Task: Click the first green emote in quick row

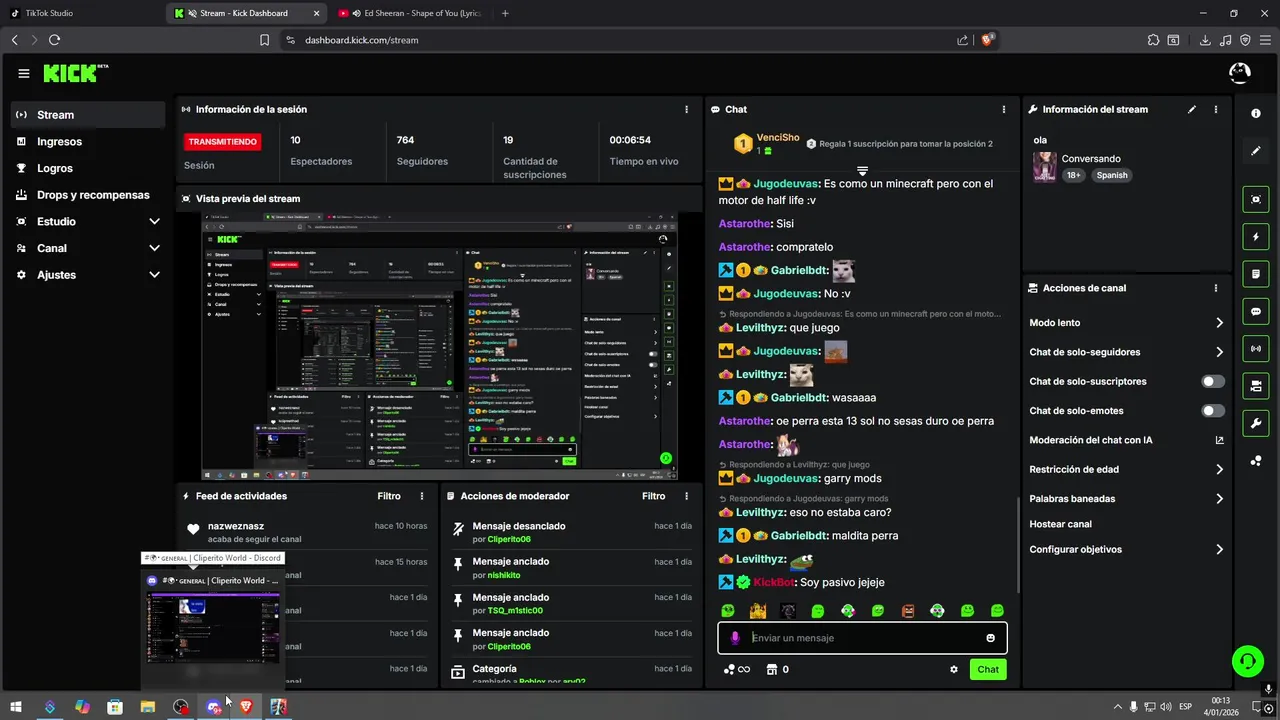Action: [x=728, y=611]
